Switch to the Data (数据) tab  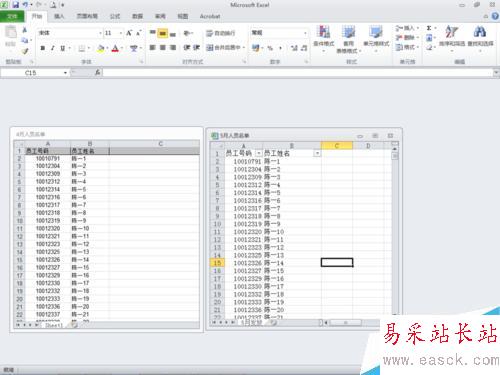click(x=137, y=16)
